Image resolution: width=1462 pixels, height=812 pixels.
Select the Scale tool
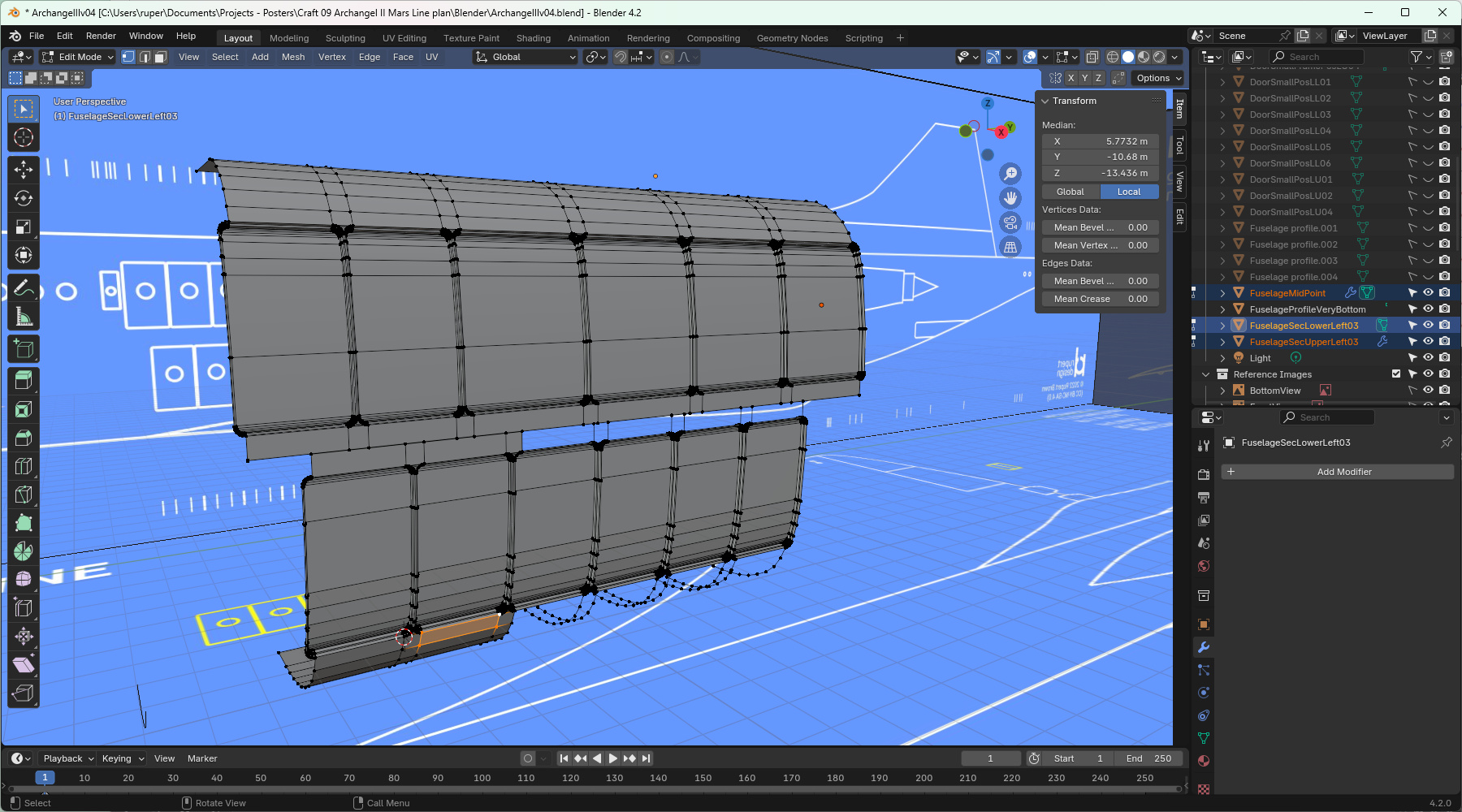coord(24,227)
